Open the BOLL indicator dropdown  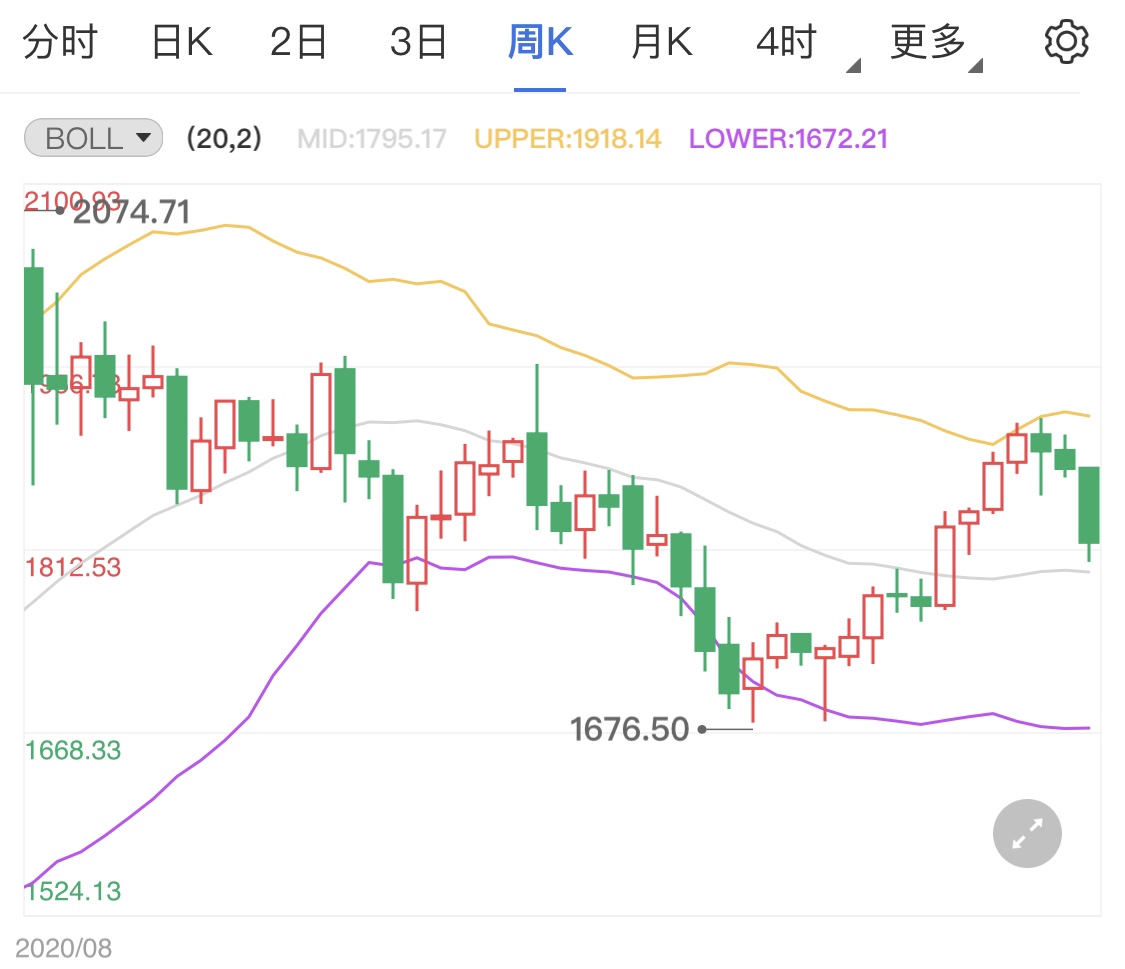[x=93, y=138]
